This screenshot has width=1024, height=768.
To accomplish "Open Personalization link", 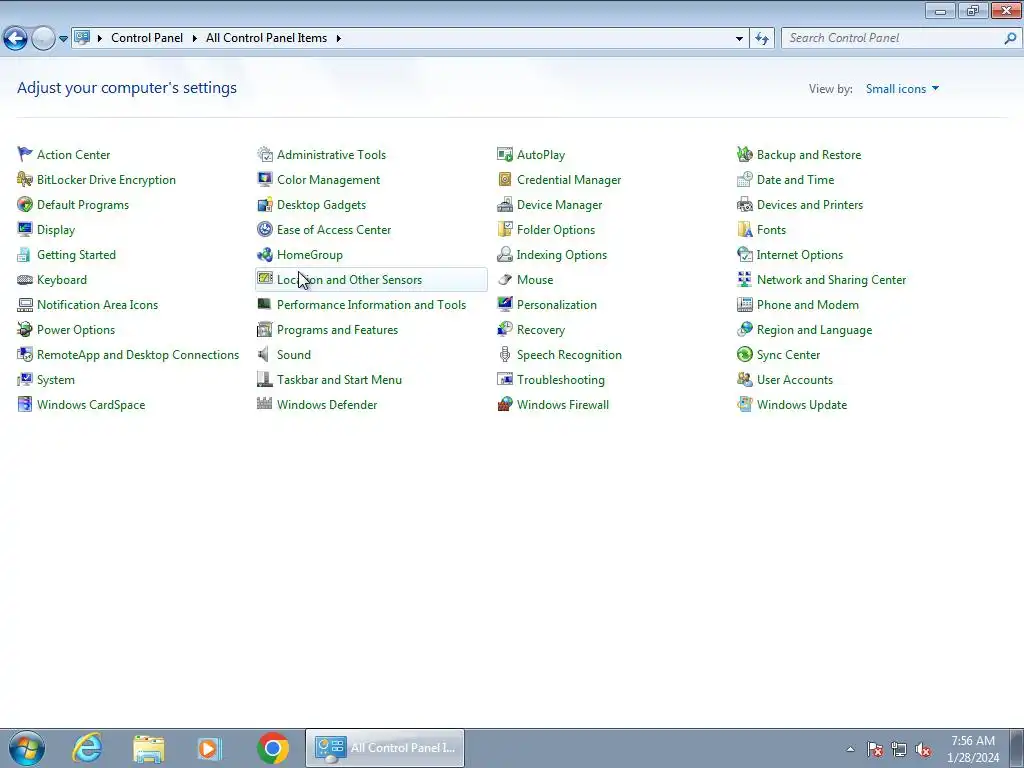I will point(556,304).
